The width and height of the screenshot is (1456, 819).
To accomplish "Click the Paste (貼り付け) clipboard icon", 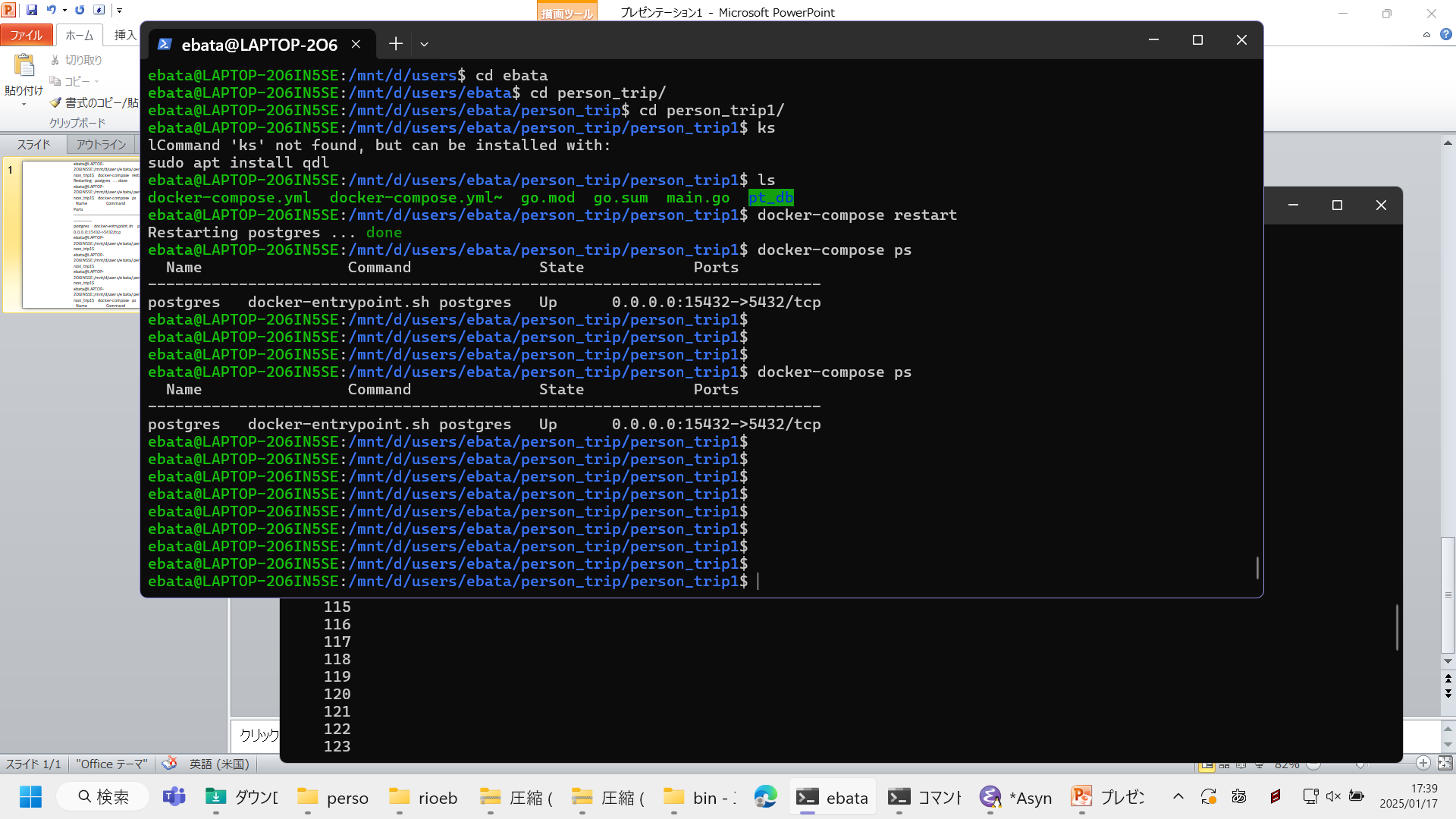I will pyautogui.click(x=24, y=67).
